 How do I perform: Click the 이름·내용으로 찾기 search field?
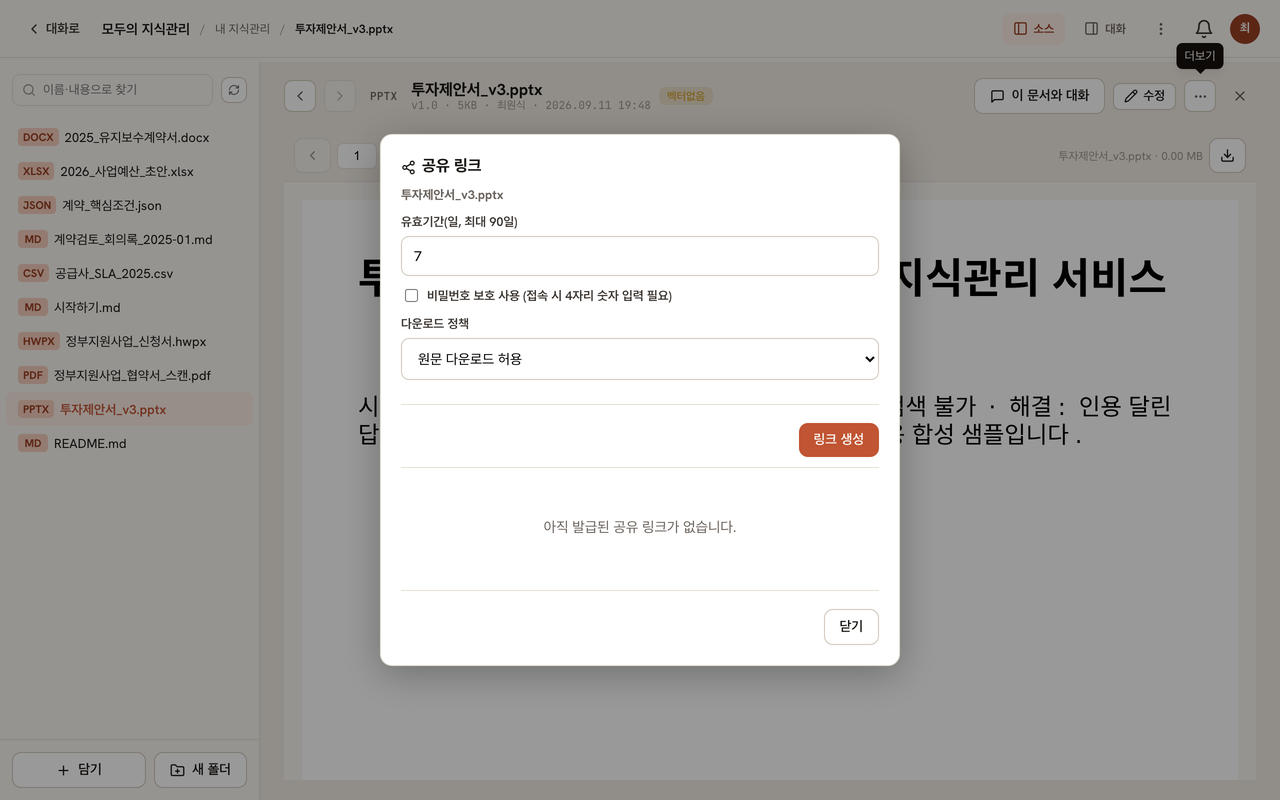tap(112, 90)
